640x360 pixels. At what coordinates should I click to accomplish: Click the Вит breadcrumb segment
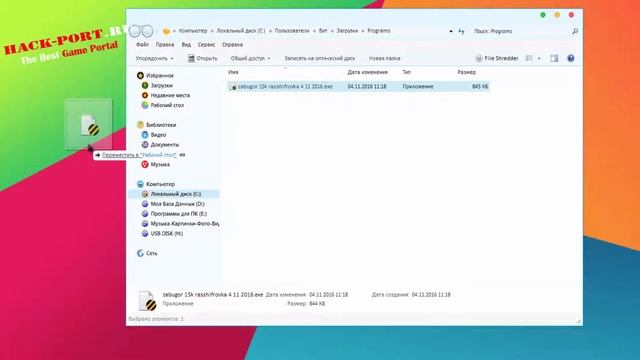[323, 31]
